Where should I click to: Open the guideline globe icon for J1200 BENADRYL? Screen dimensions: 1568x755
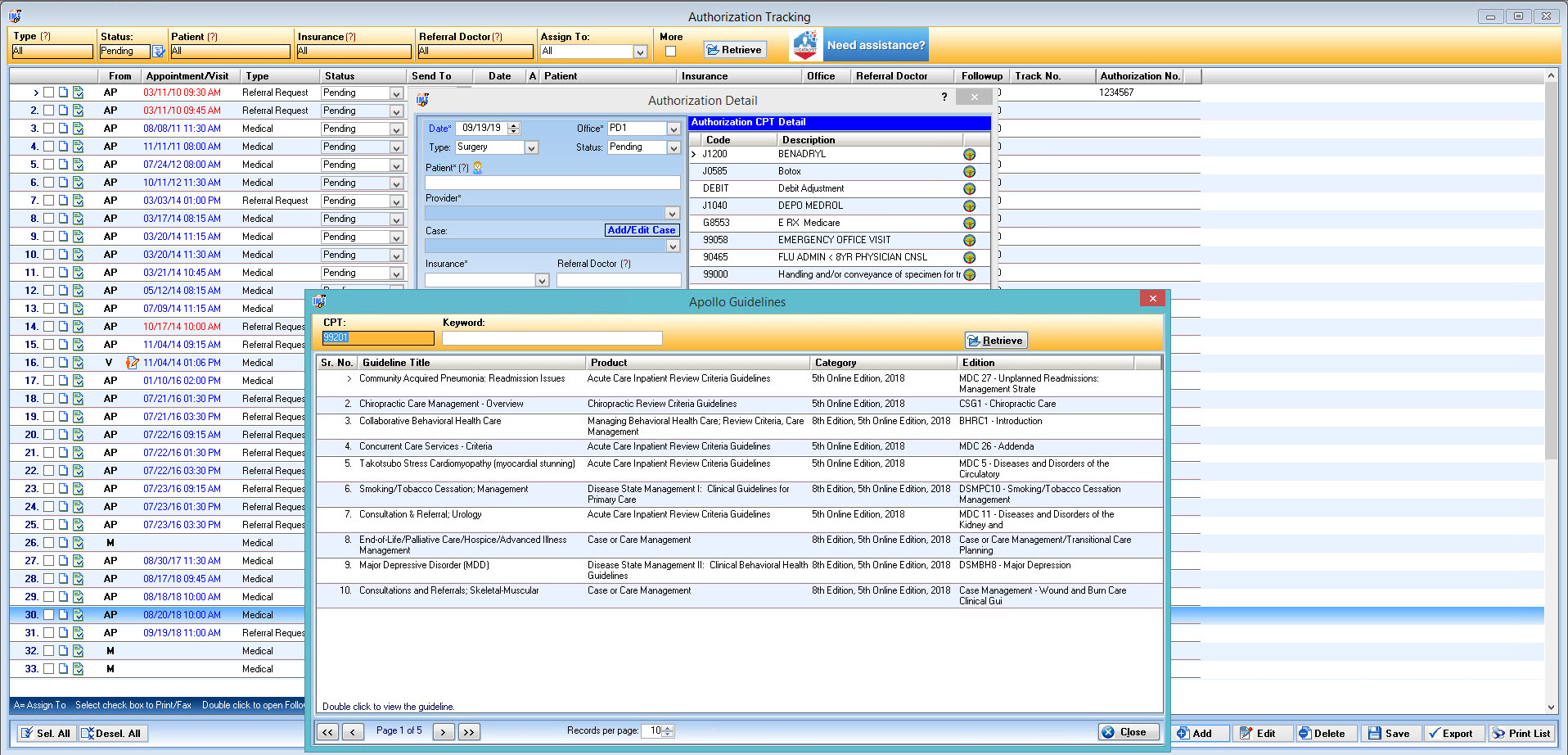tap(969, 155)
